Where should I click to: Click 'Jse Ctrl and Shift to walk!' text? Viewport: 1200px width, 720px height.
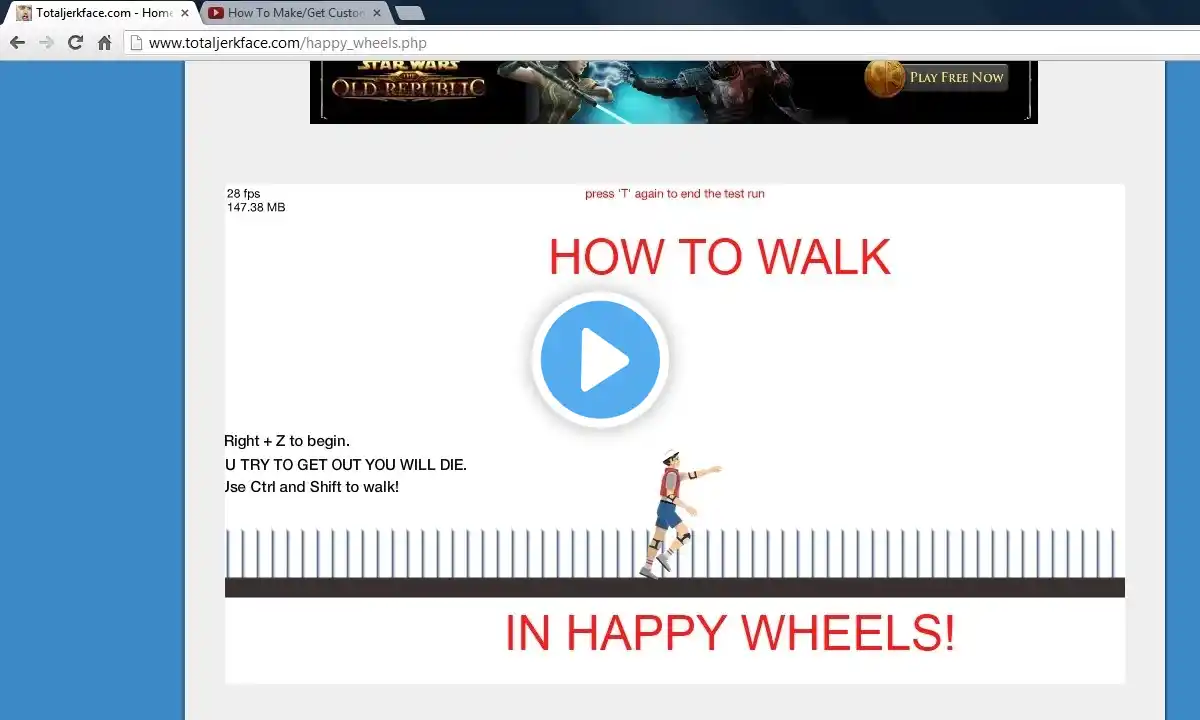click(312, 487)
